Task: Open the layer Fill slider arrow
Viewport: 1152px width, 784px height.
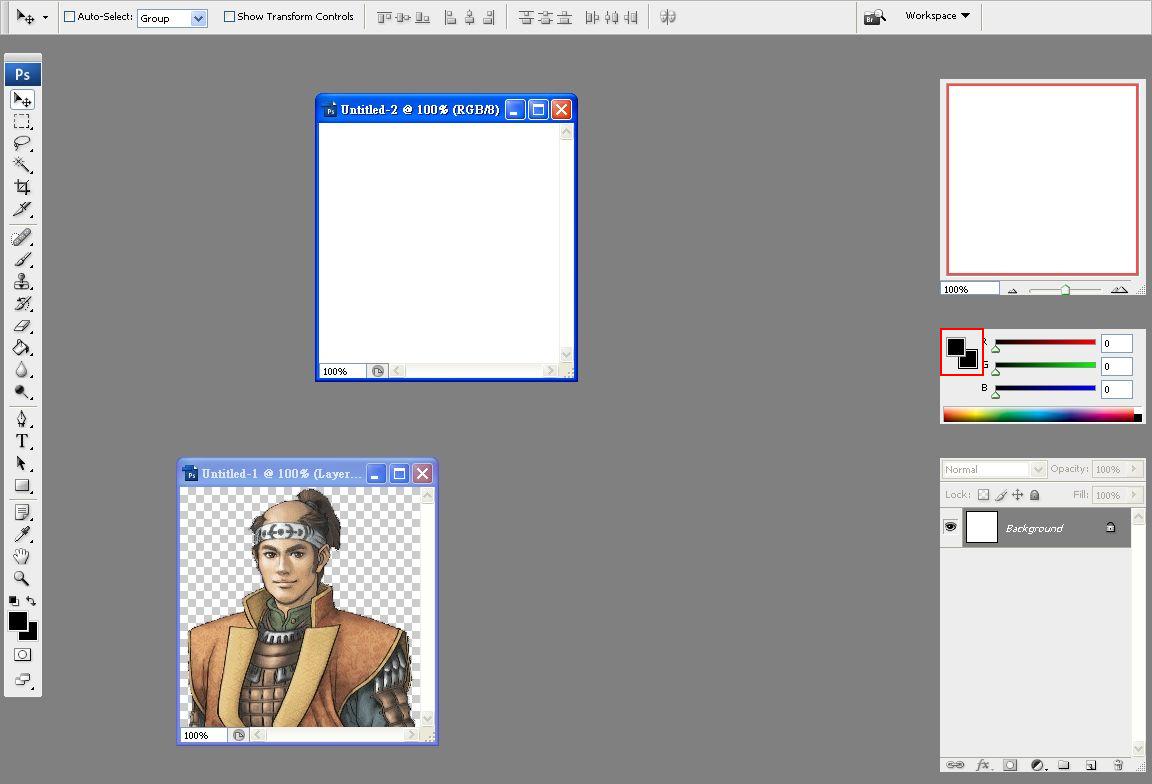Action: tap(1135, 495)
